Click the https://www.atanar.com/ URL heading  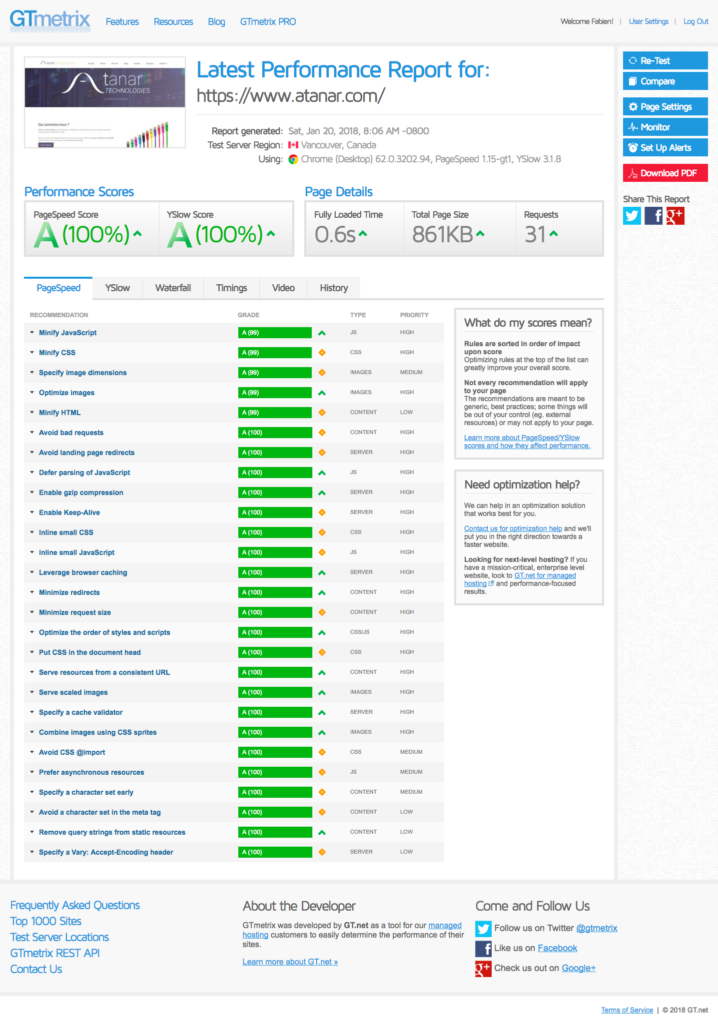point(291,96)
